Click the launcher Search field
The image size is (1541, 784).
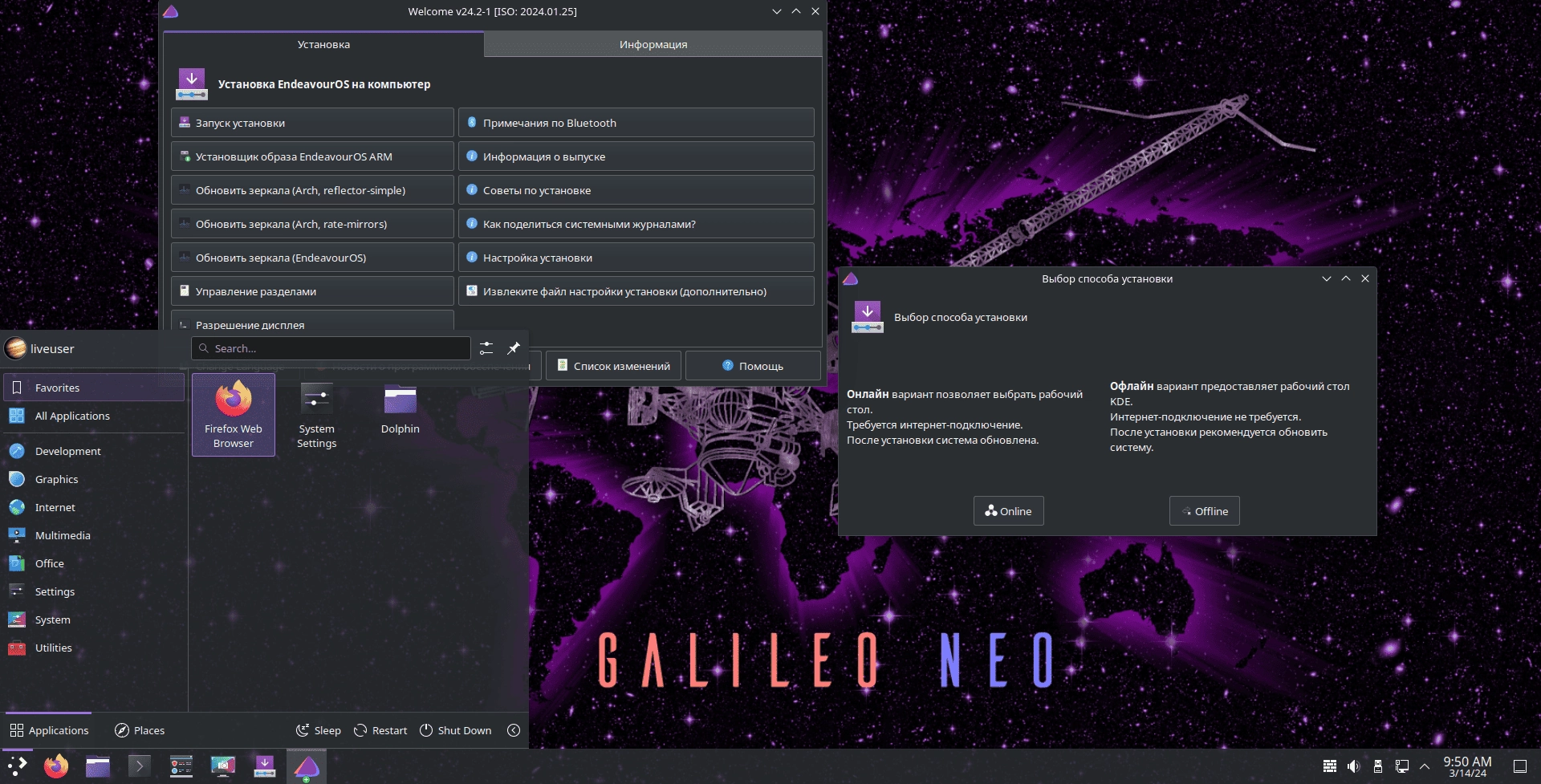pos(331,348)
